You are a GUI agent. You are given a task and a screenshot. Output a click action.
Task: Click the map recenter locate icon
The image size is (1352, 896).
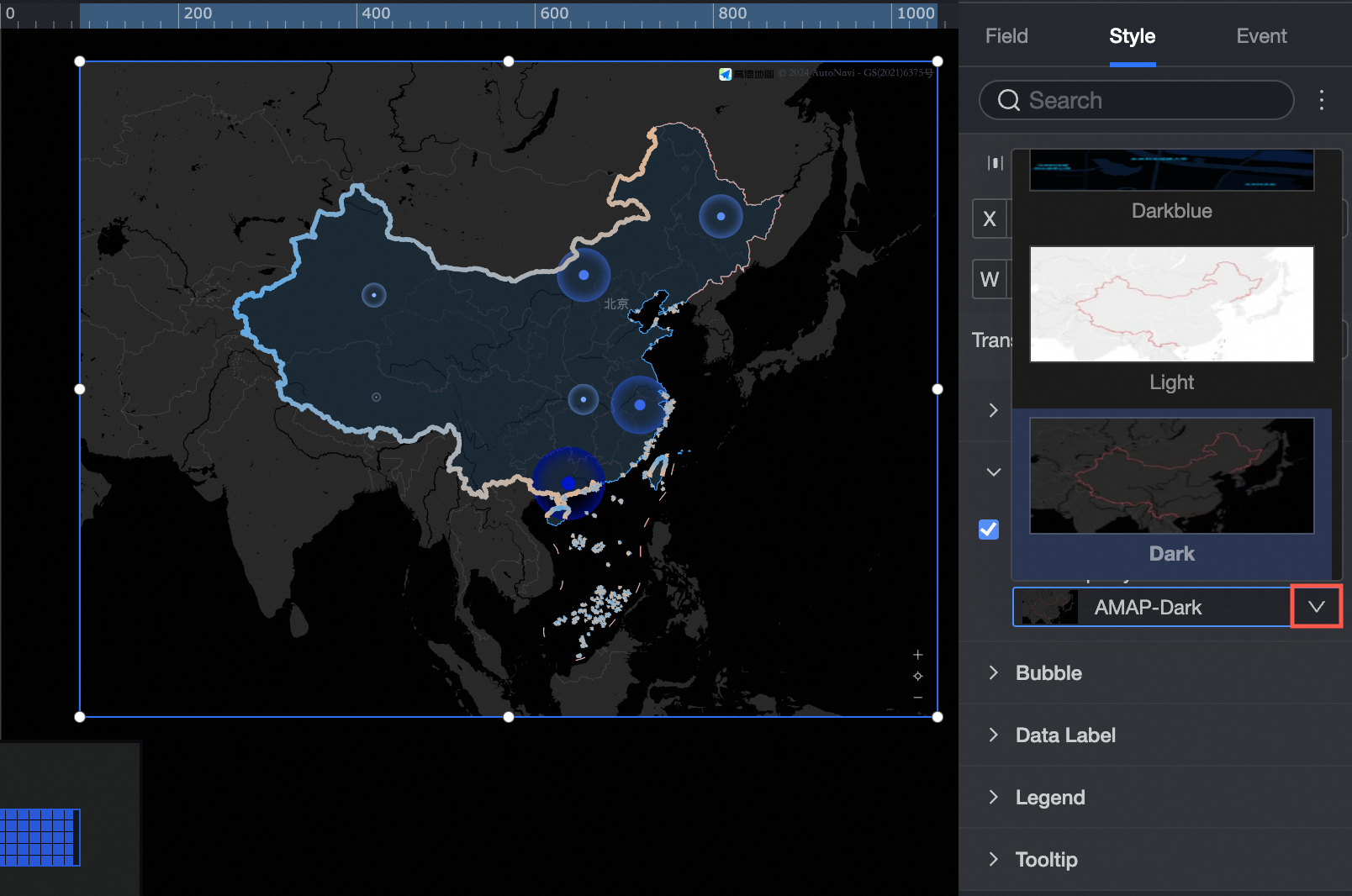click(x=918, y=676)
